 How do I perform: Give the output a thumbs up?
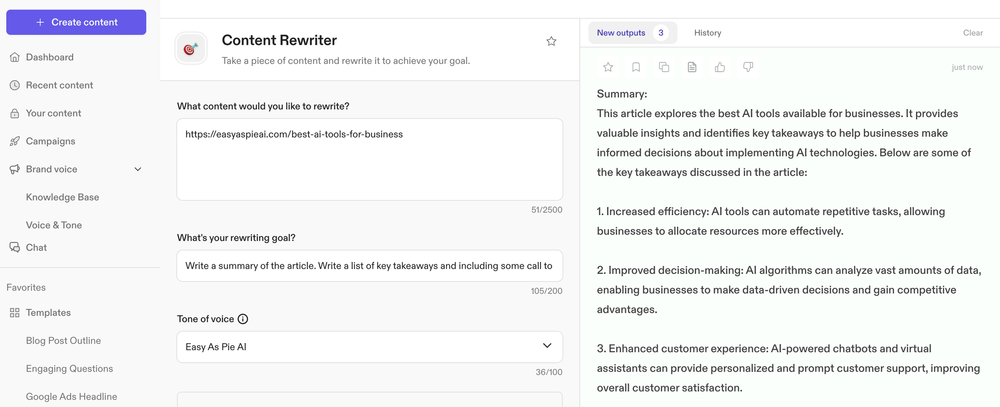pos(720,67)
